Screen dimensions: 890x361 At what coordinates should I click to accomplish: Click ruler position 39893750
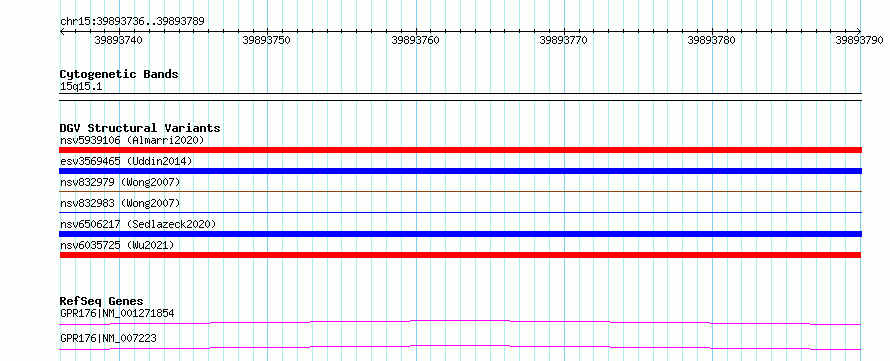(267, 40)
